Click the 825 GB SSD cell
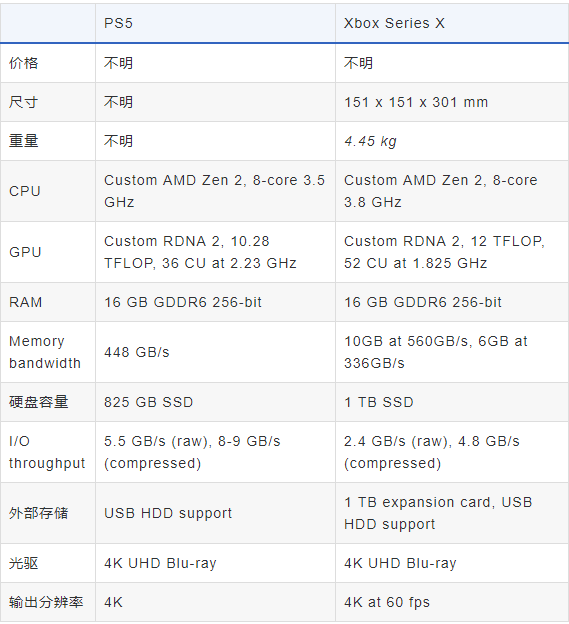Viewport: 569px width, 624px height. pyautogui.click(x=215, y=402)
